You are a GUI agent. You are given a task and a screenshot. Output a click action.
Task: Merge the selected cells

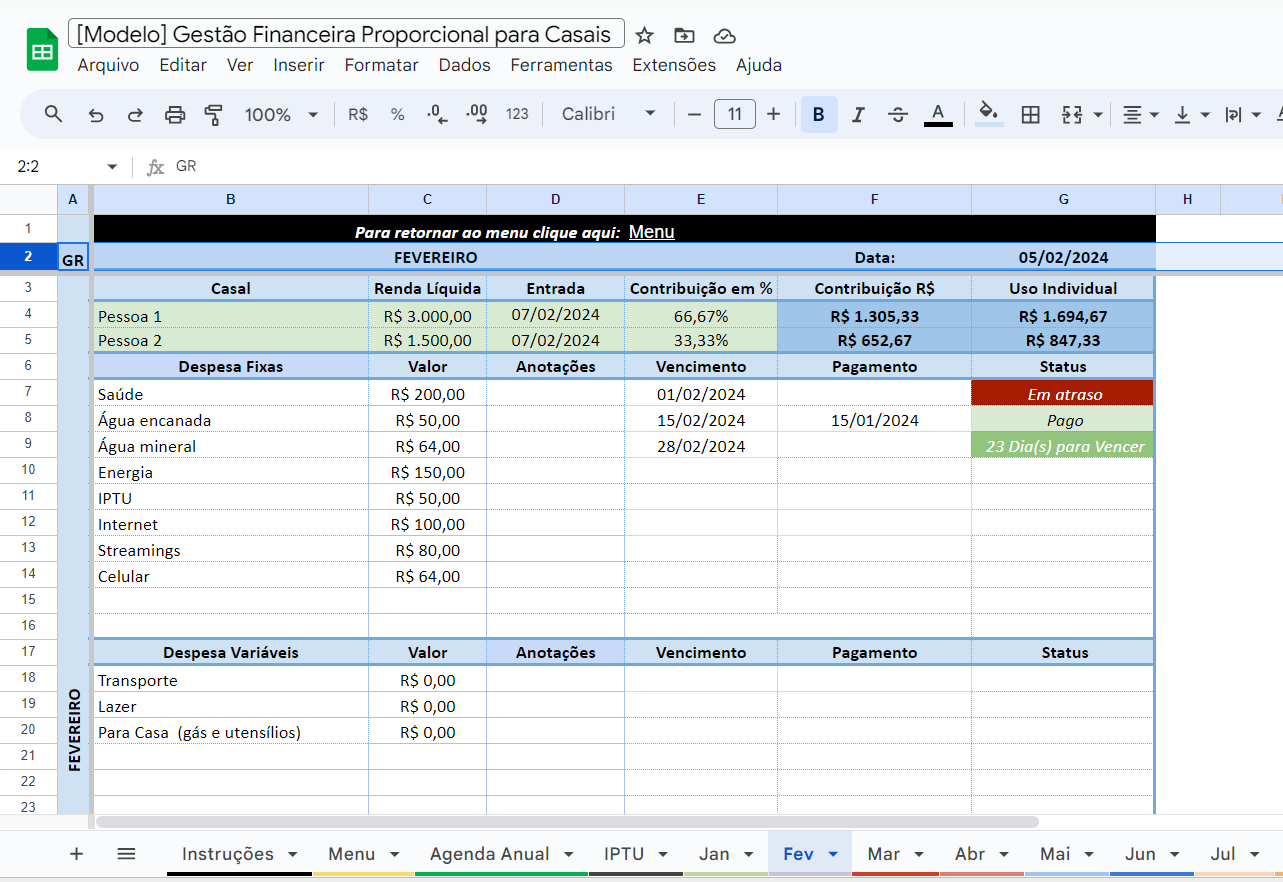1072,114
